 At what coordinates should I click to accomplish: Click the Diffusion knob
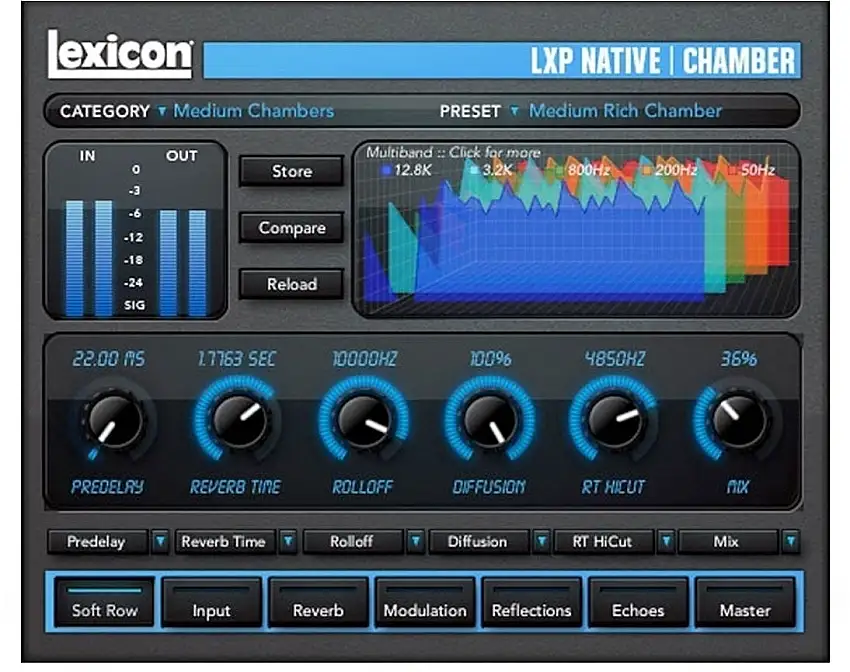(x=489, y=419)
